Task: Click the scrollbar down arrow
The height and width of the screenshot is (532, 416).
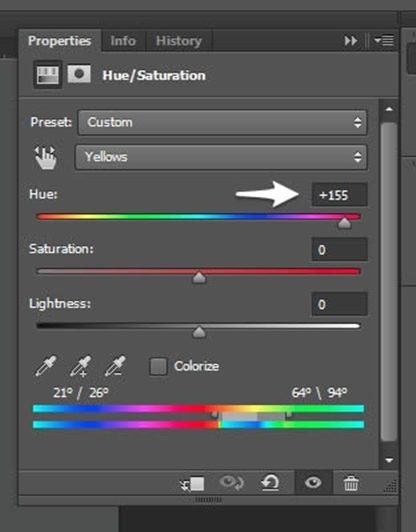Action: (x=389, y=460)
